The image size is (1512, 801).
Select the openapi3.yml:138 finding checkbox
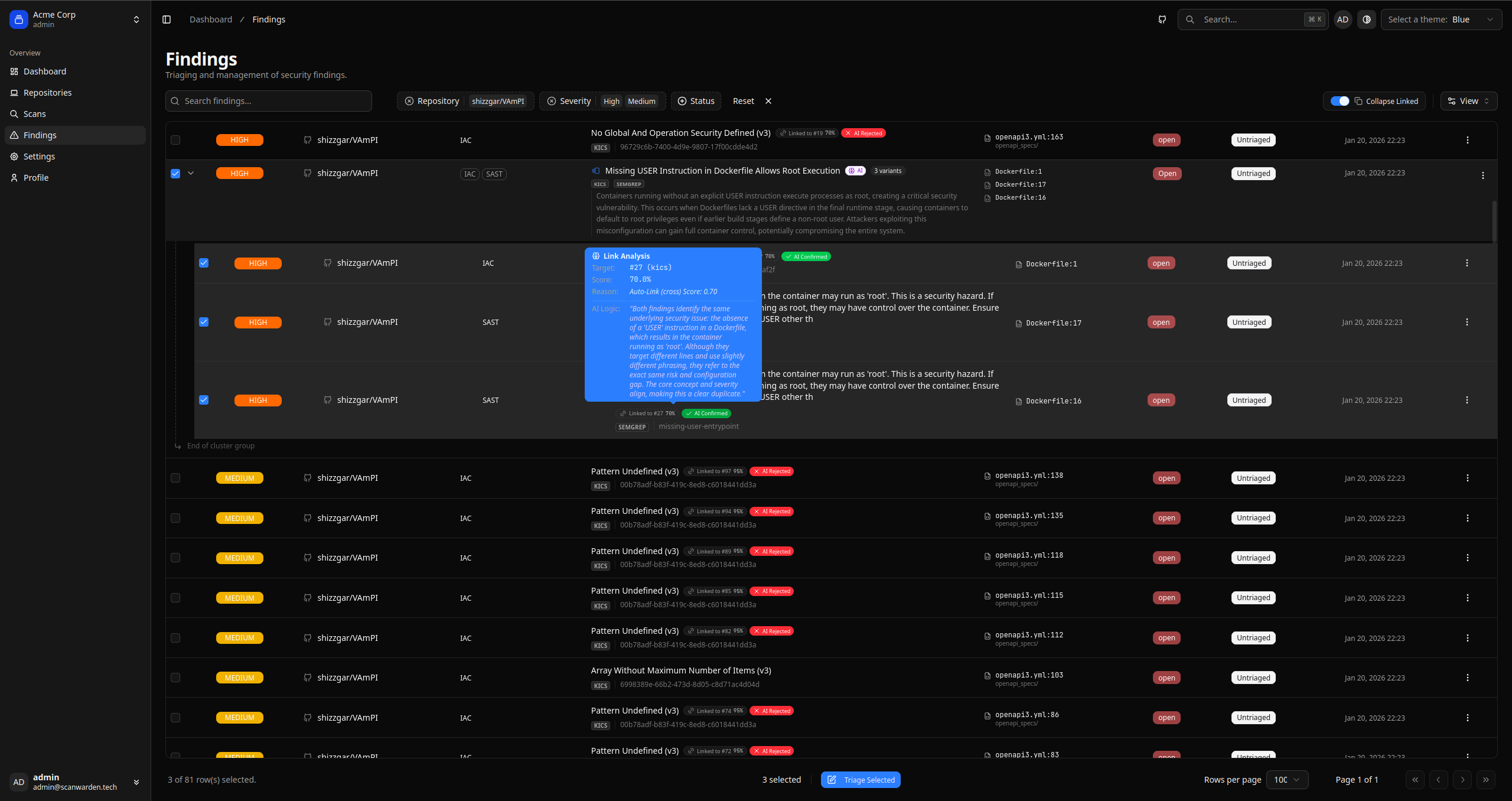click(175, 478)
